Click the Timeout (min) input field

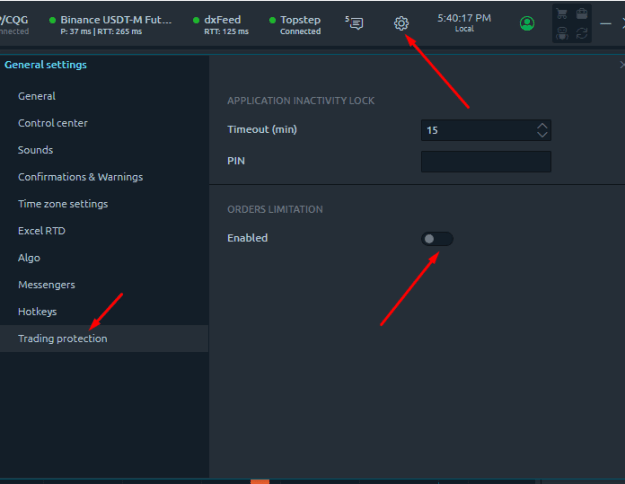(486, 130)
